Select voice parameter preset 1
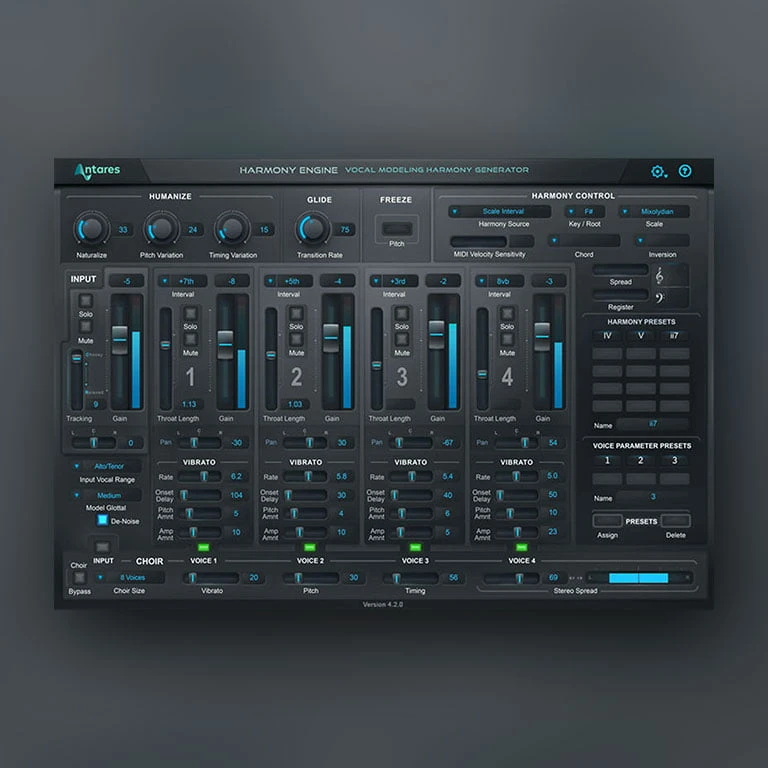The width and height of the screenshot is (768, 768). [x=607, y=460]
